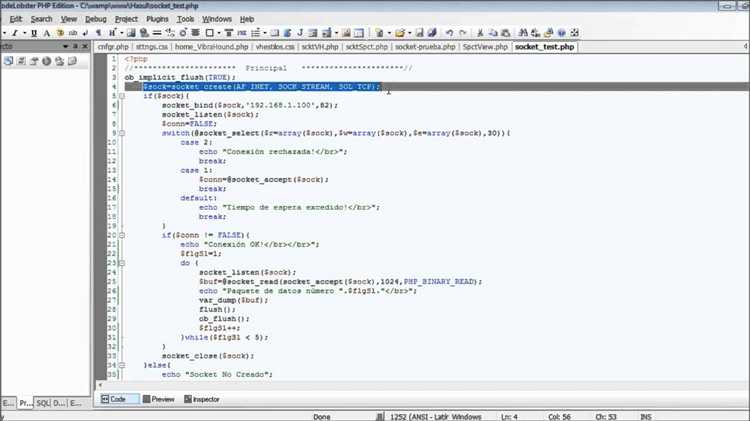This screenshot has height=421, width=750.
Task: Open the Tools menu
Action: click(x=186, y=19)
